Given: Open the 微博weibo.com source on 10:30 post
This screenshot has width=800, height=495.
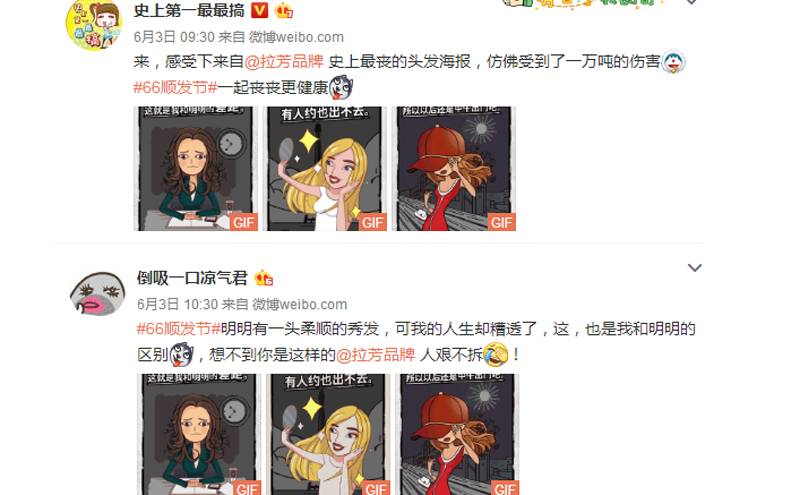Looking at the screenshot, I should pos(299,304).
